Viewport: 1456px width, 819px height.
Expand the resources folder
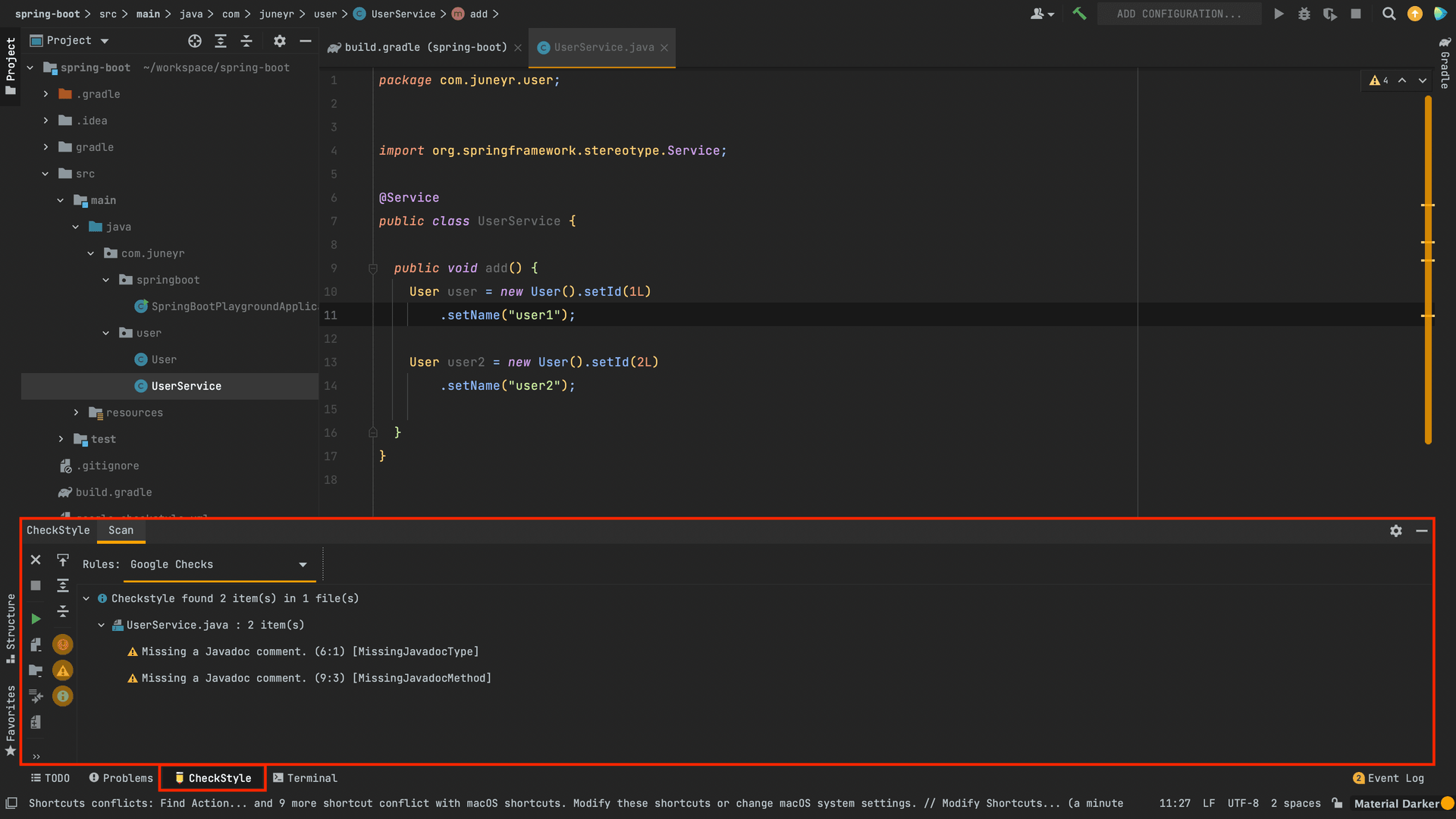pyautogui.click(x=76, y=413)
